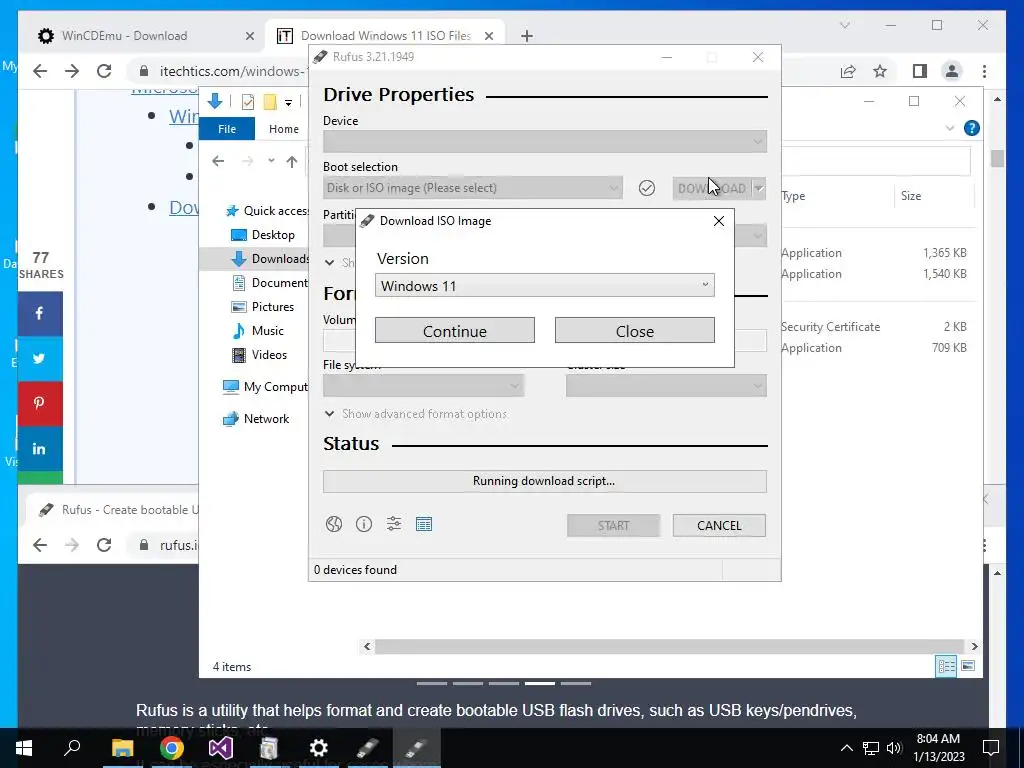Go back in top Chrome window
This screenshot has height=768, width=1024.
click(40, 71)
